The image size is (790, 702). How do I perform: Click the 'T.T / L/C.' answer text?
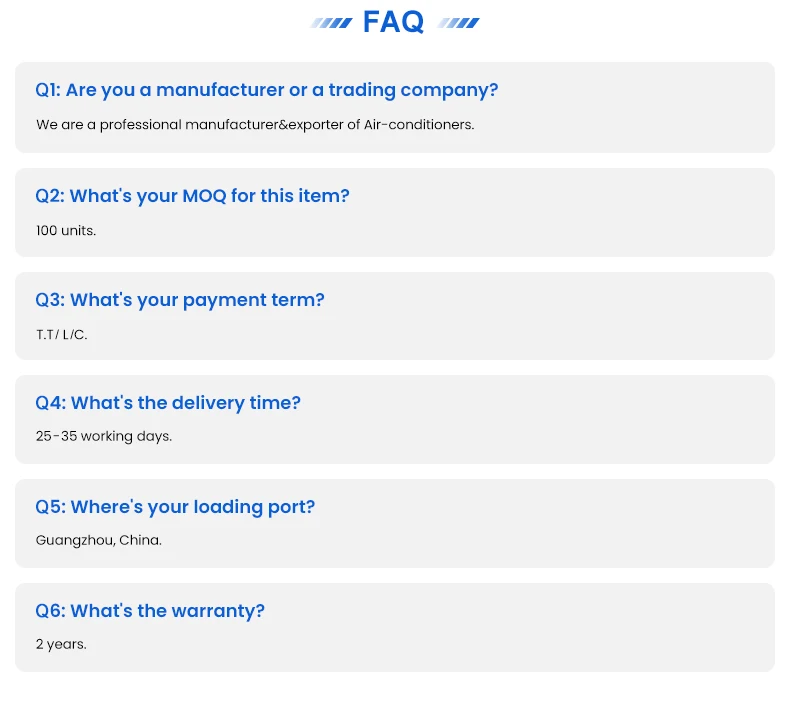click(62, 334)
